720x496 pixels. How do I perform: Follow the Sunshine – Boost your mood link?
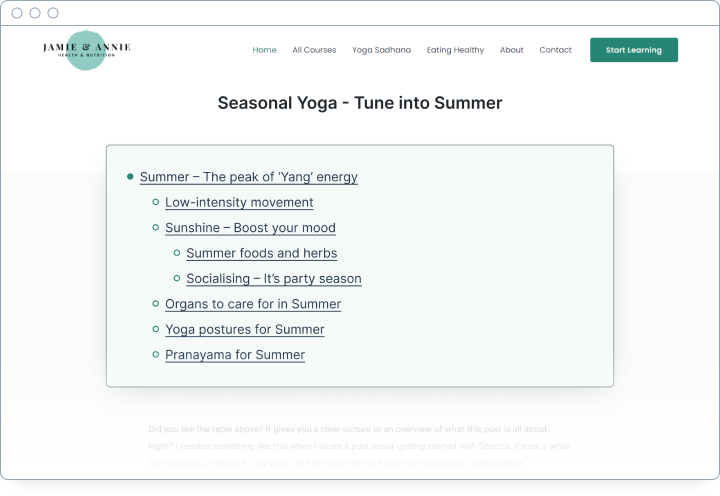pyautogui.click(x=250, y=228)
